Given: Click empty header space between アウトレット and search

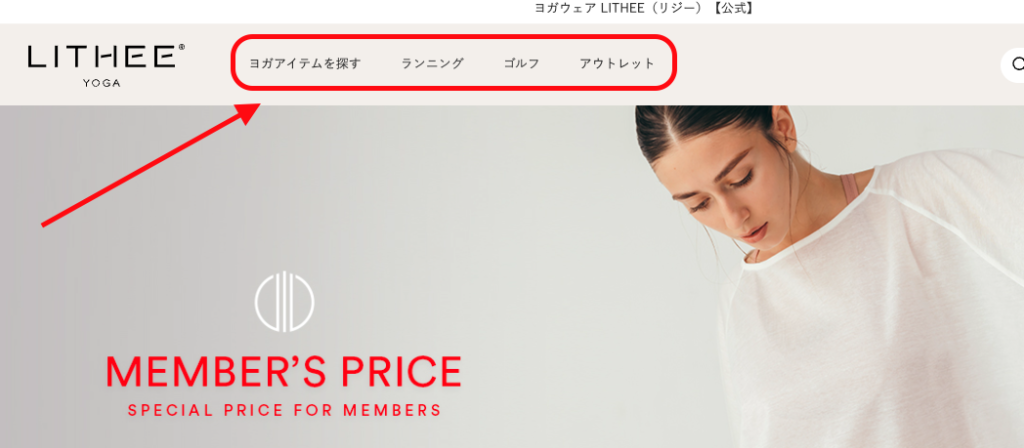Looking at the screenshot, I should pos(836,64).
